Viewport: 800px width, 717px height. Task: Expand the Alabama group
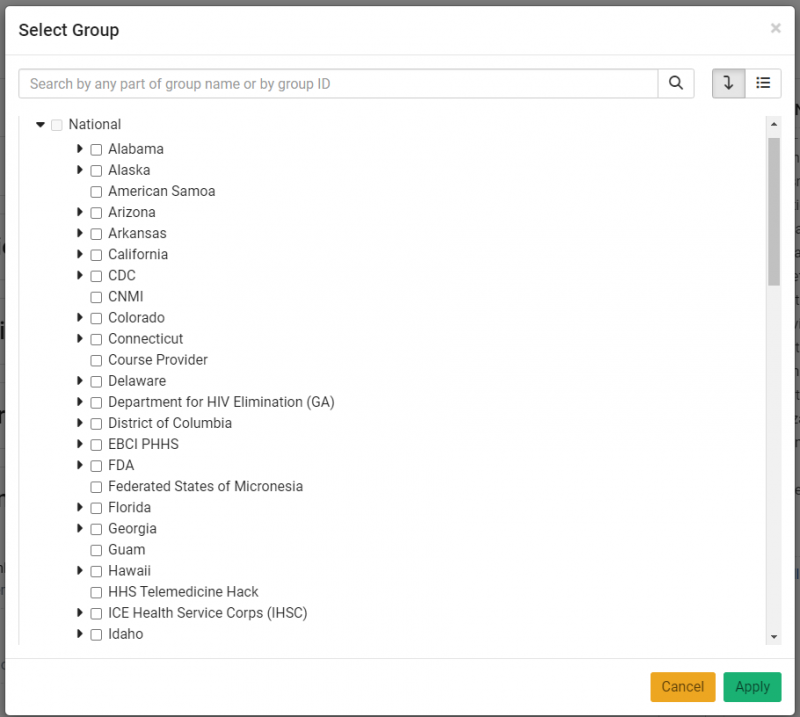[x=80, y=149]
